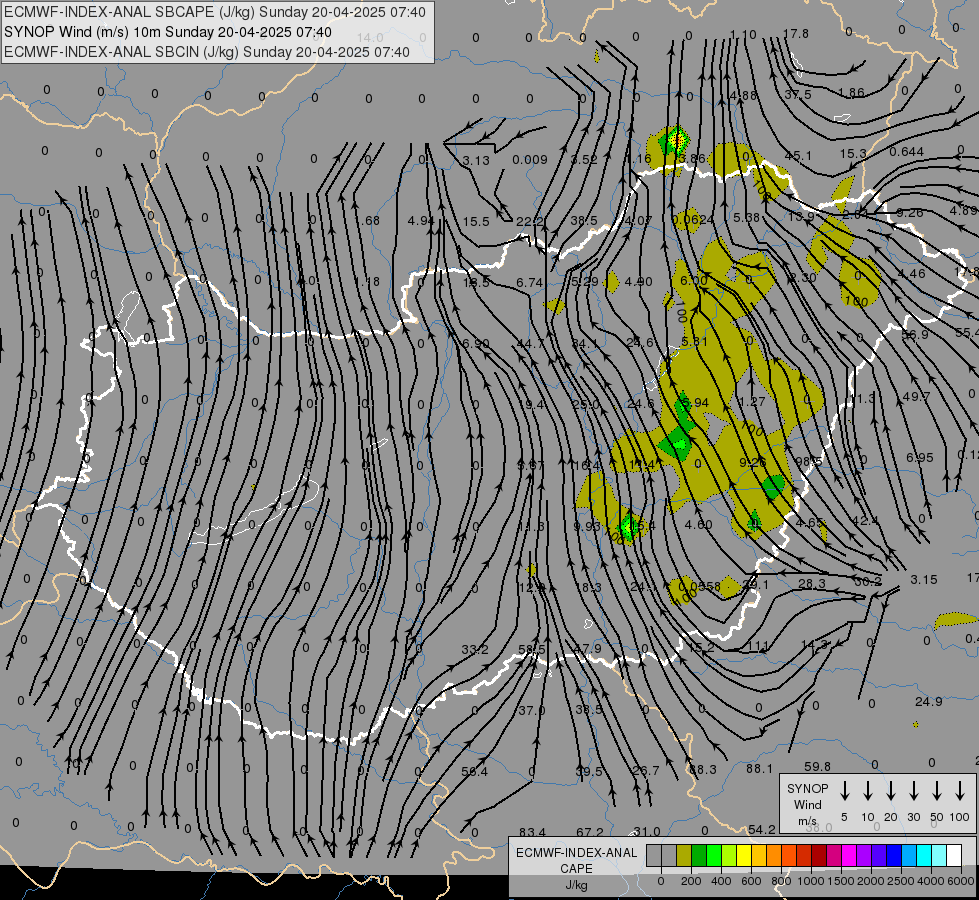Click the '37.5' value on the map
The height and width of the screenshot is (900, 979).
pos(798,94)
